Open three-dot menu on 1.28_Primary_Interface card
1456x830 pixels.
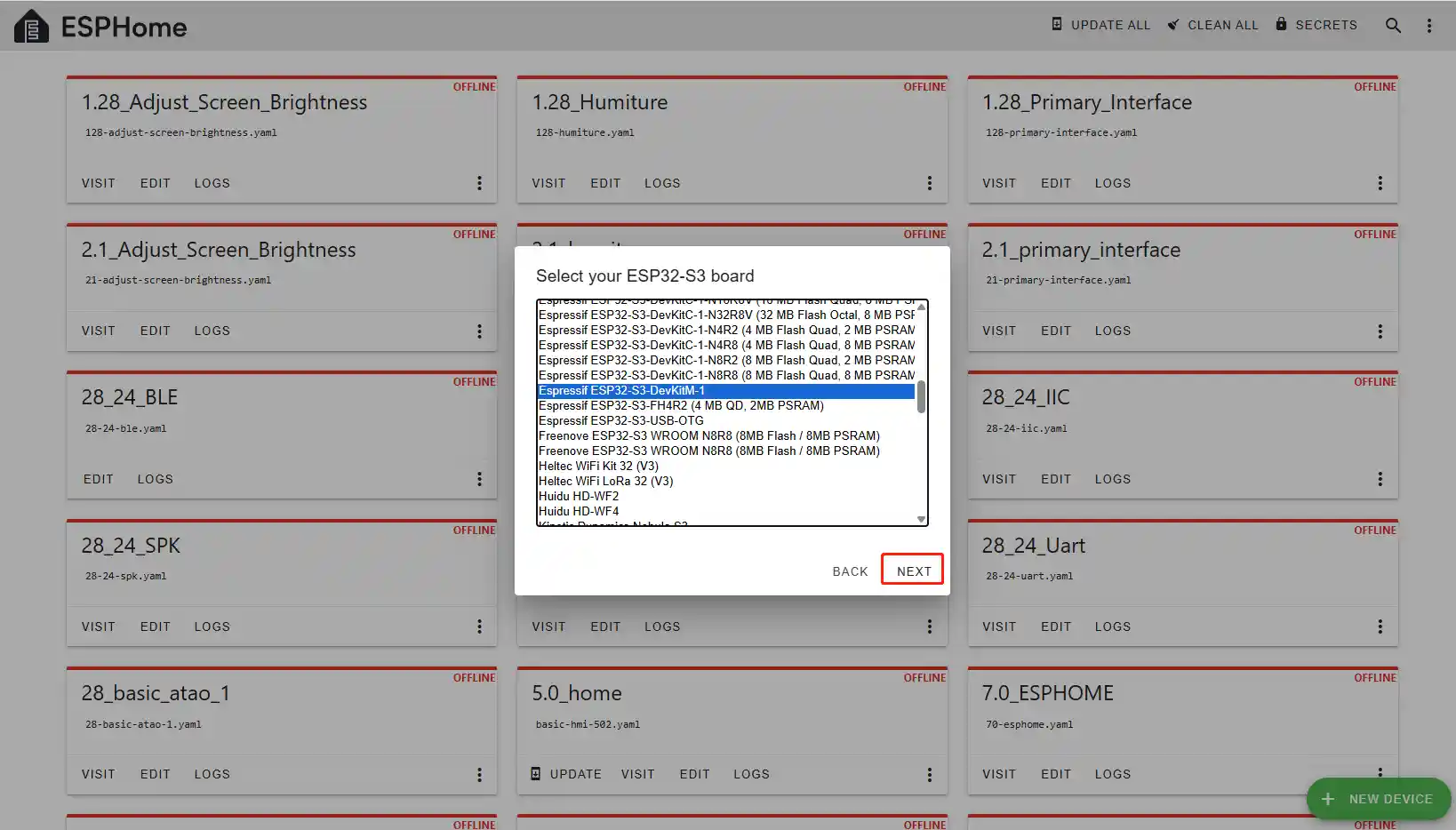pyautogui.click(x=1380, y=183)
